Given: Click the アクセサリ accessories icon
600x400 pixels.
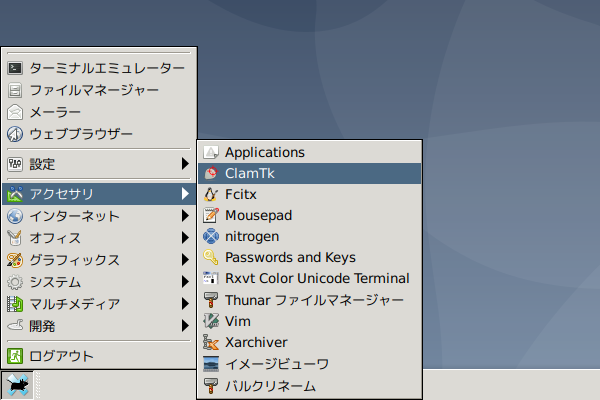Looking at the screenshot, I should point(15,194).
